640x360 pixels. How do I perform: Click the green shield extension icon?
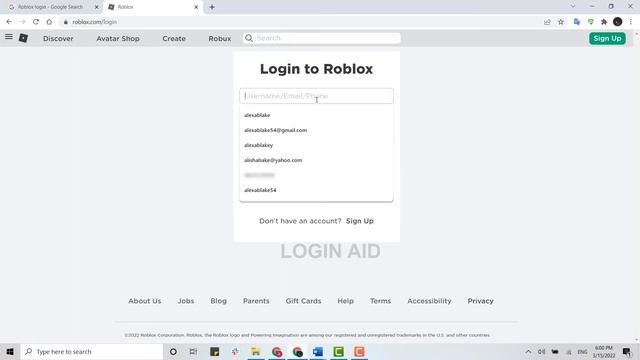(591, 22)
